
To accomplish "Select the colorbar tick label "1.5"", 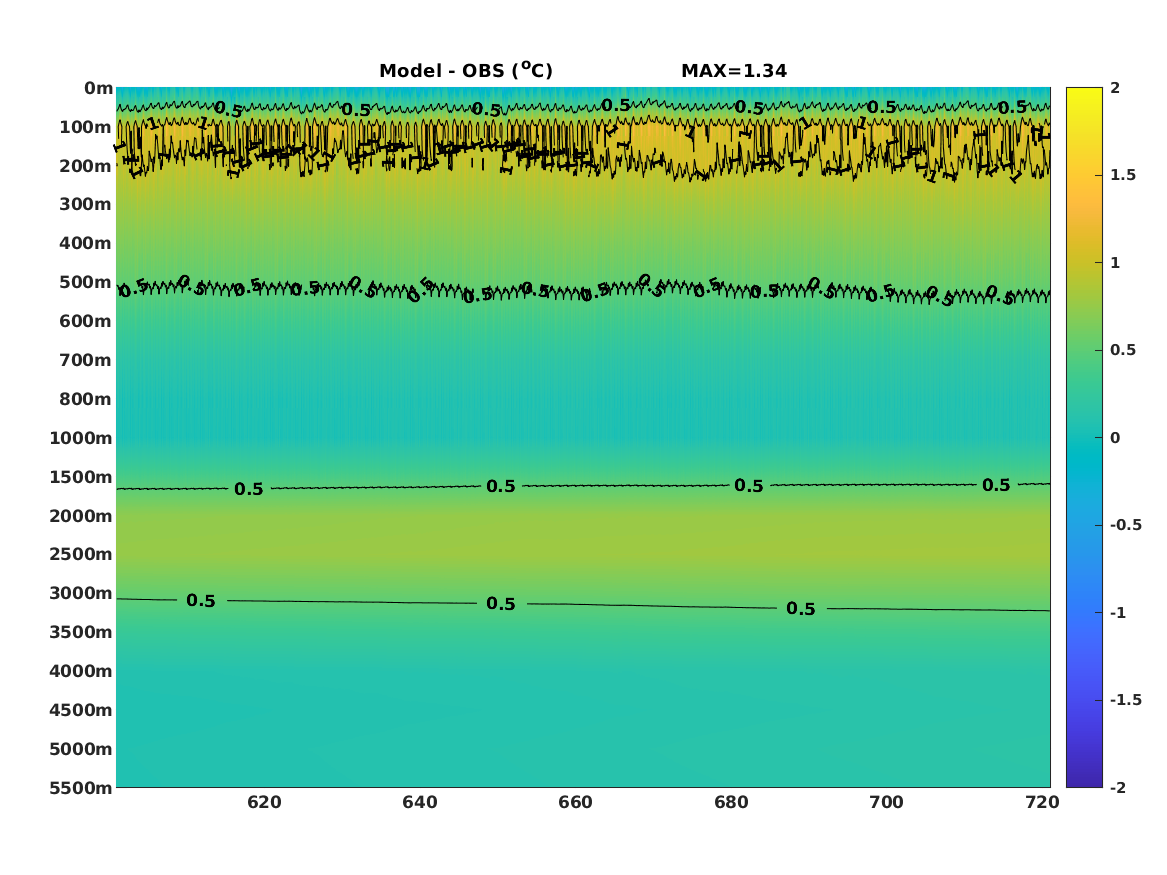I will point(1123,175).
